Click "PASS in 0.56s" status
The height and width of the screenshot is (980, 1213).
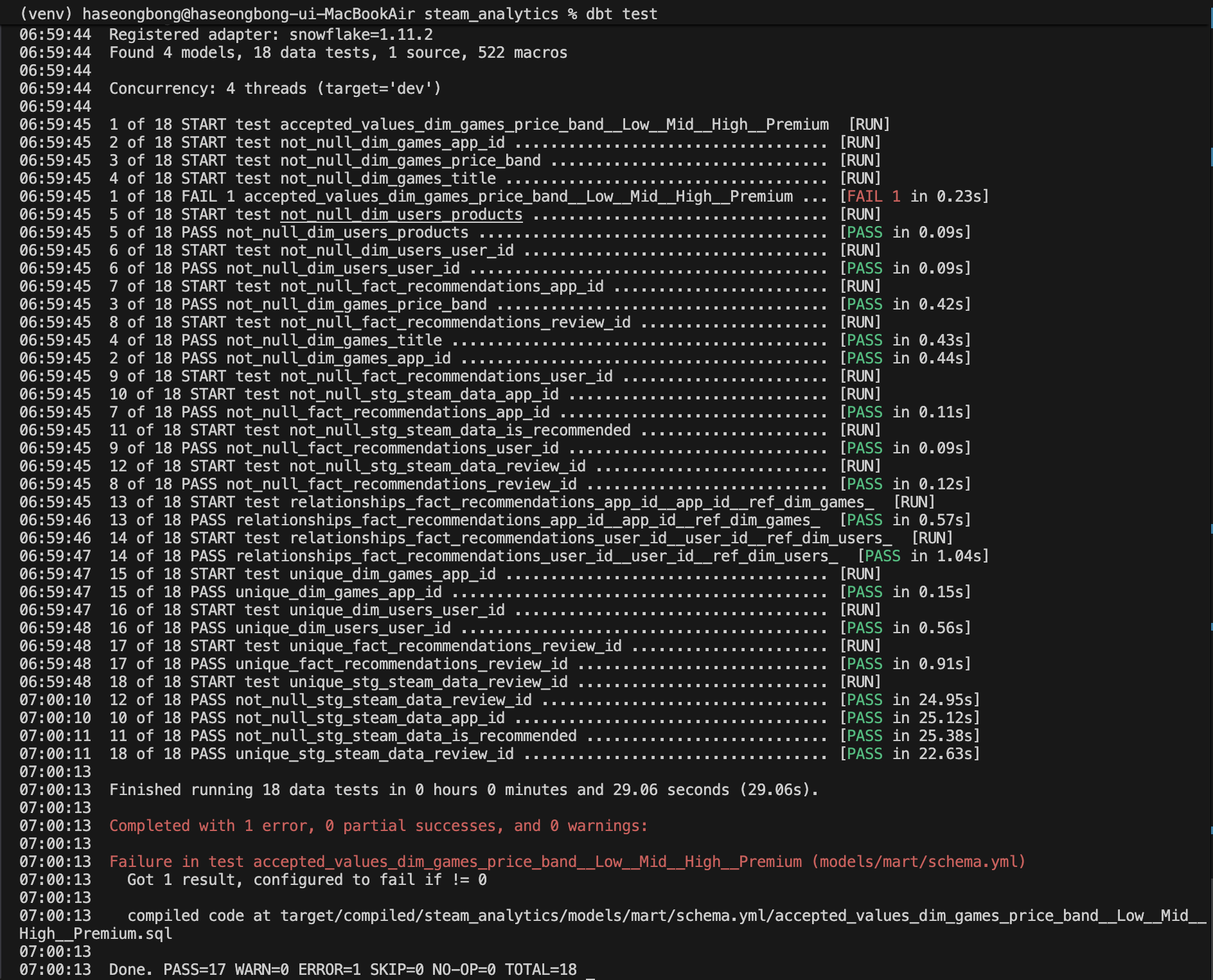(905, 628)
